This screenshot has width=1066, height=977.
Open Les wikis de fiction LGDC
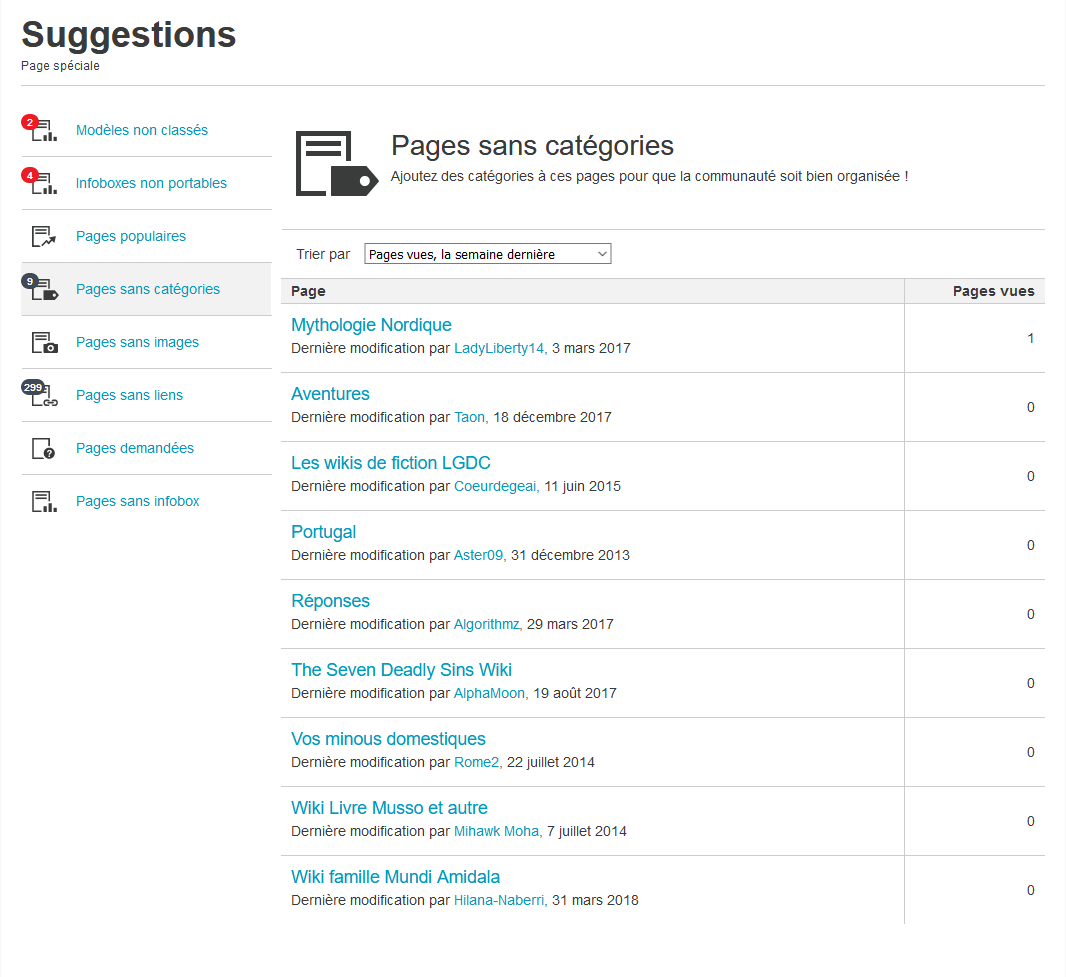[x=390, y=463]
